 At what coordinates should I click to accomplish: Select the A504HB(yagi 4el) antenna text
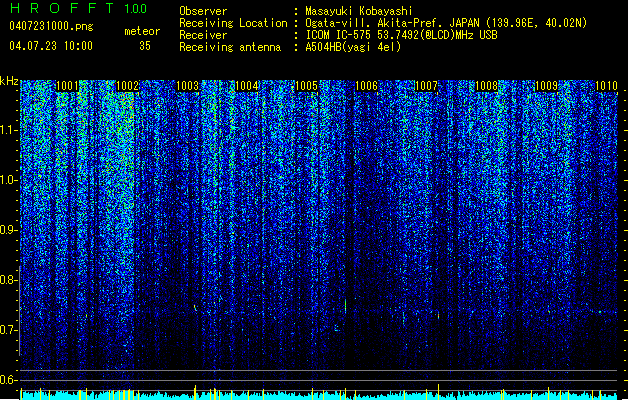tap(353, 47)
